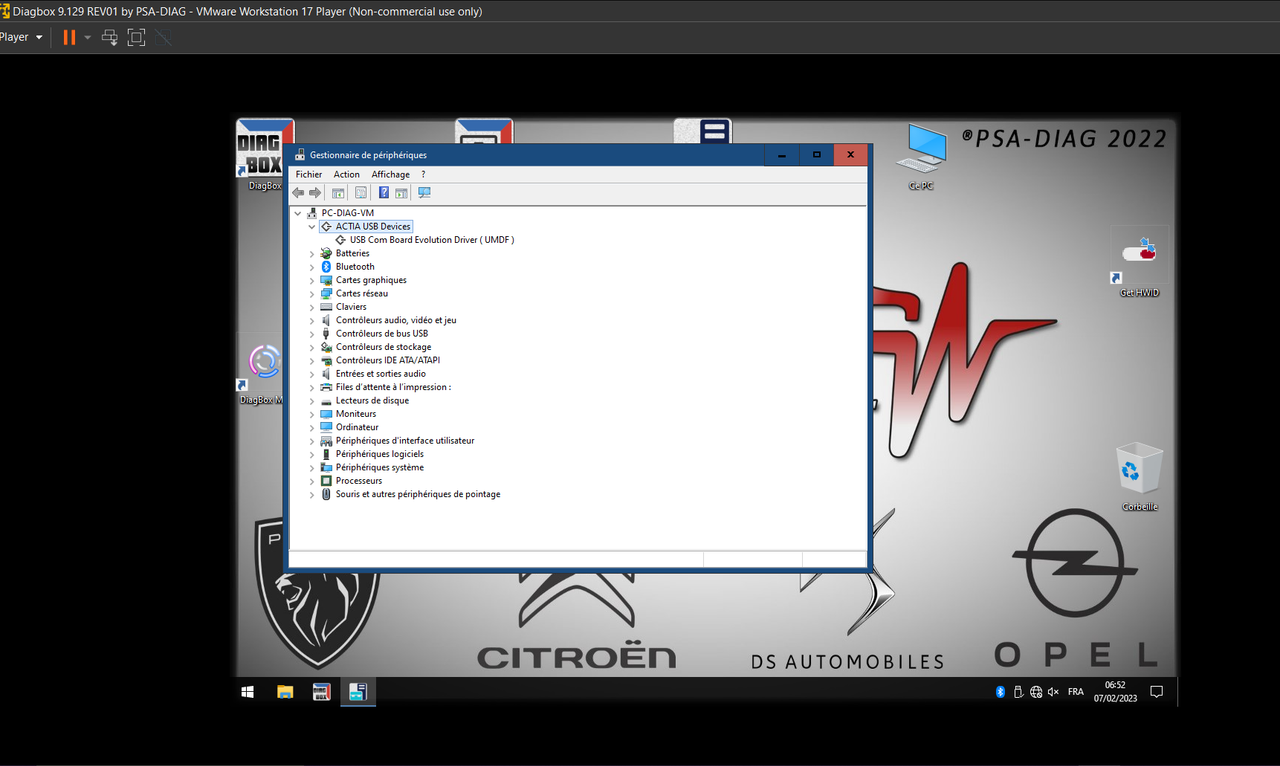Image resolution: width=1280 pixels, height=766 pixels.
Task: Open the Corbeille recycle bin icon
Action: (x=1139, y=477)
